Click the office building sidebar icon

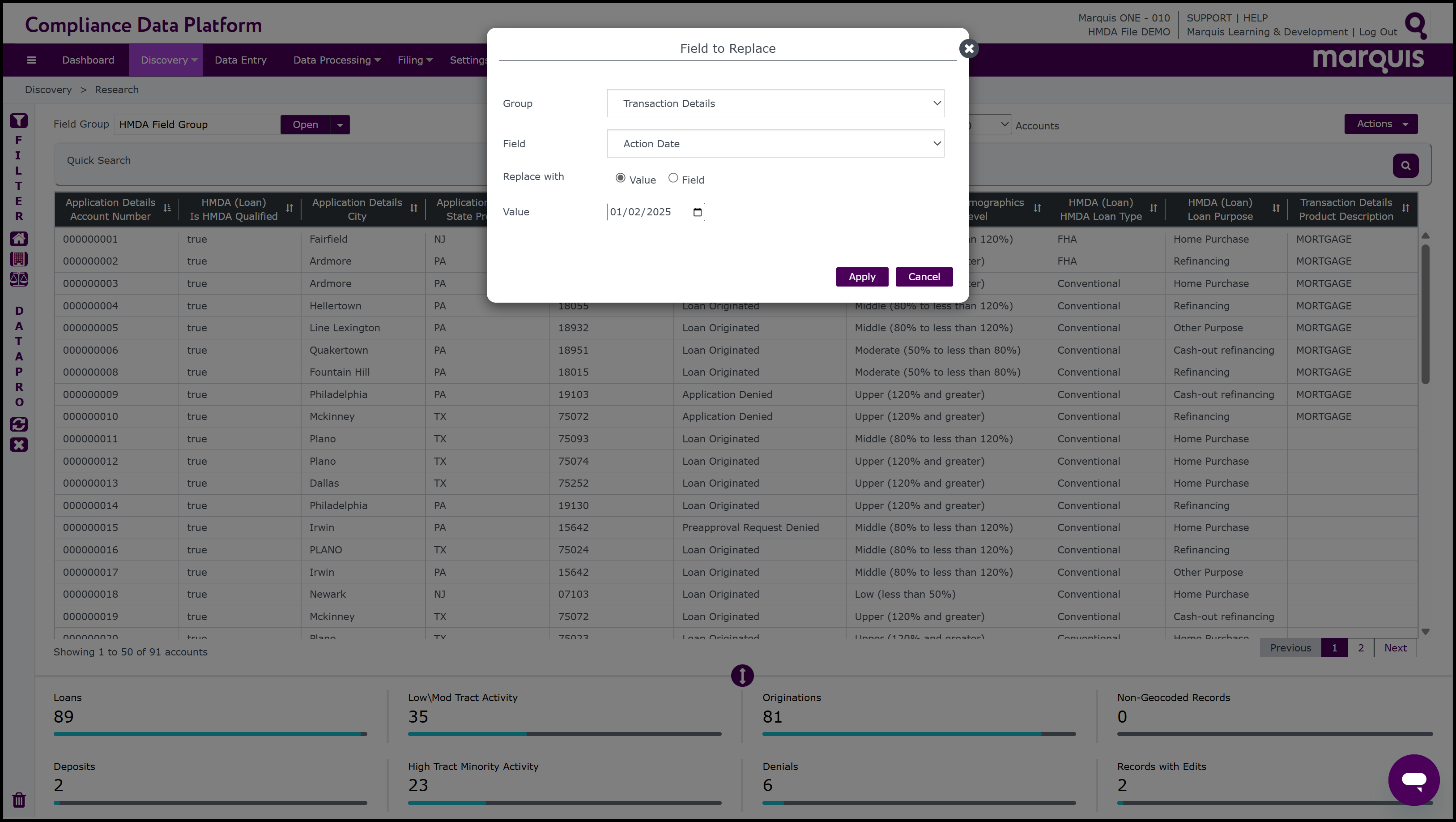click(x=19, y=259)
